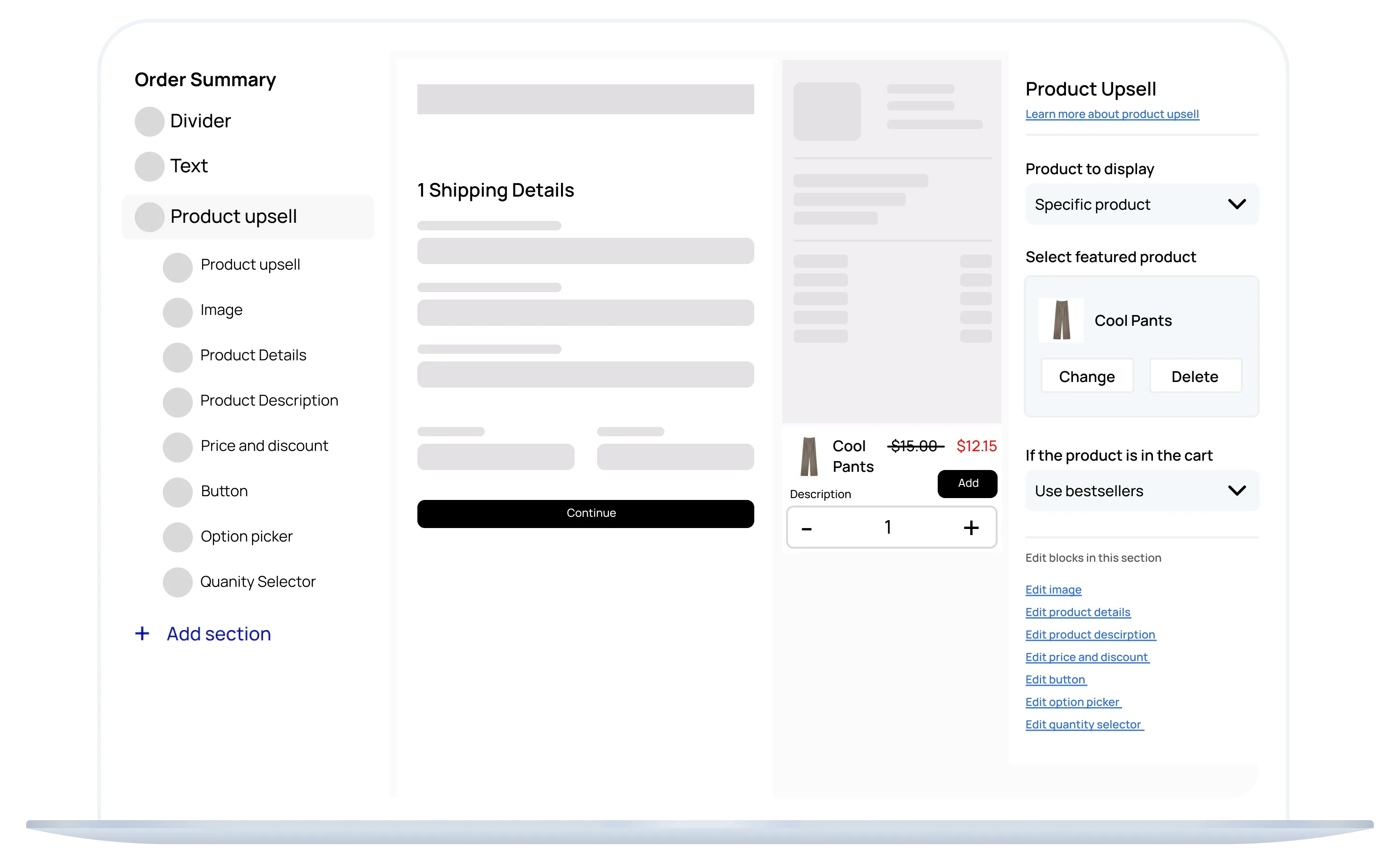Select the Price and discount block

point(264,446)
